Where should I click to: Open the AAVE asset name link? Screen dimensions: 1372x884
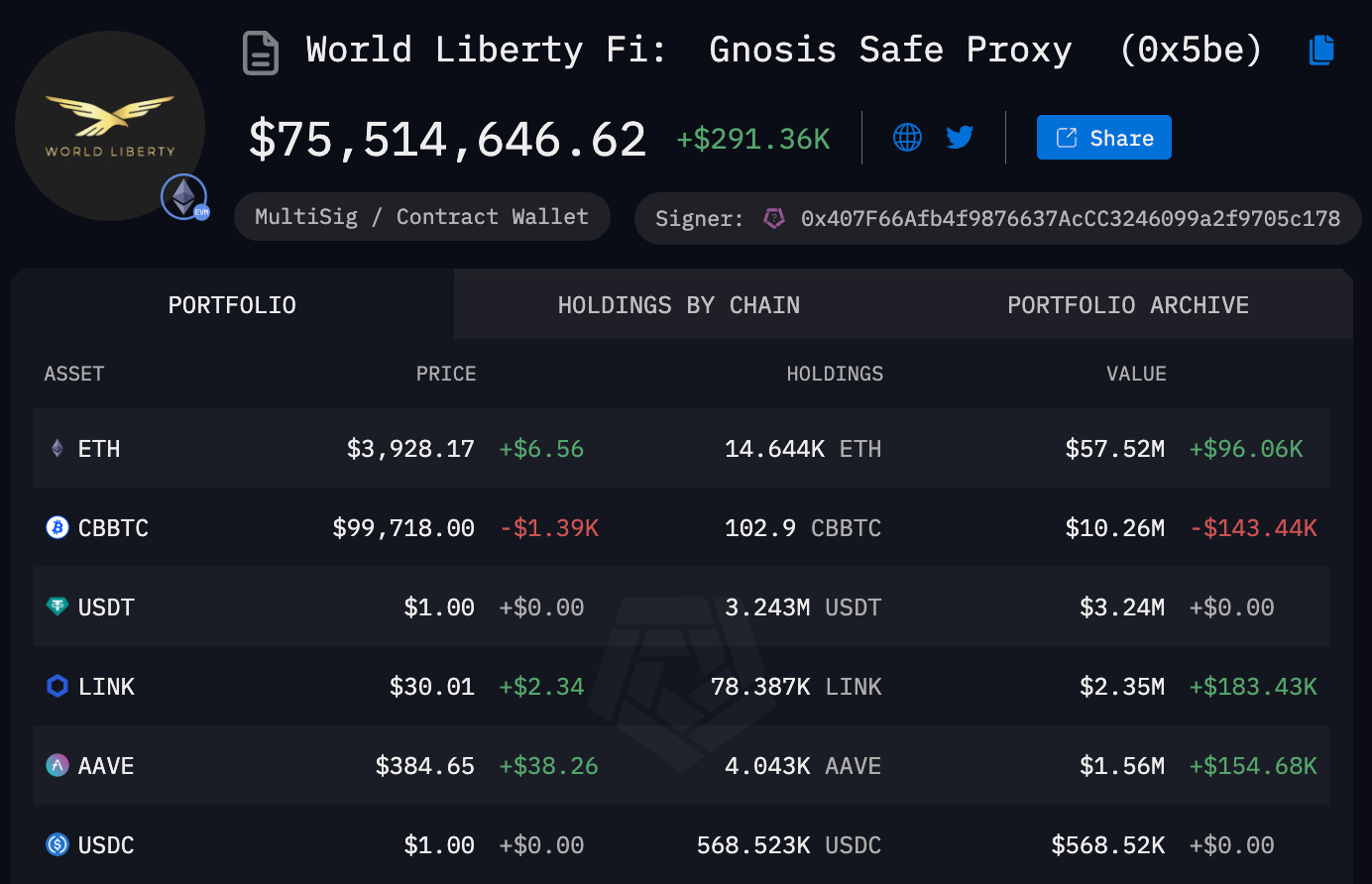point(106,766)
